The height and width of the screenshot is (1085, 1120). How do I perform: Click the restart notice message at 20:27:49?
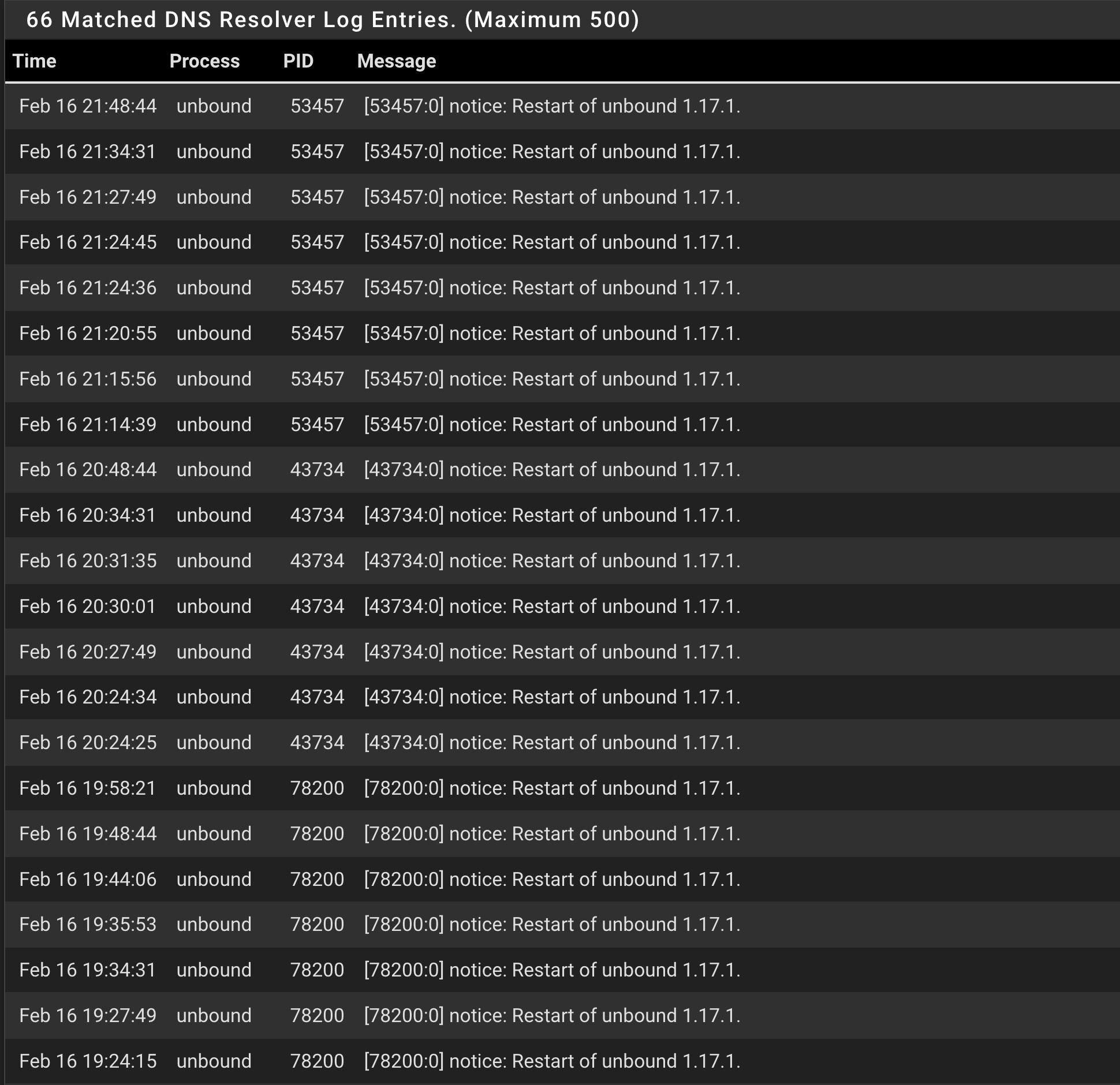tap(552, 652)
